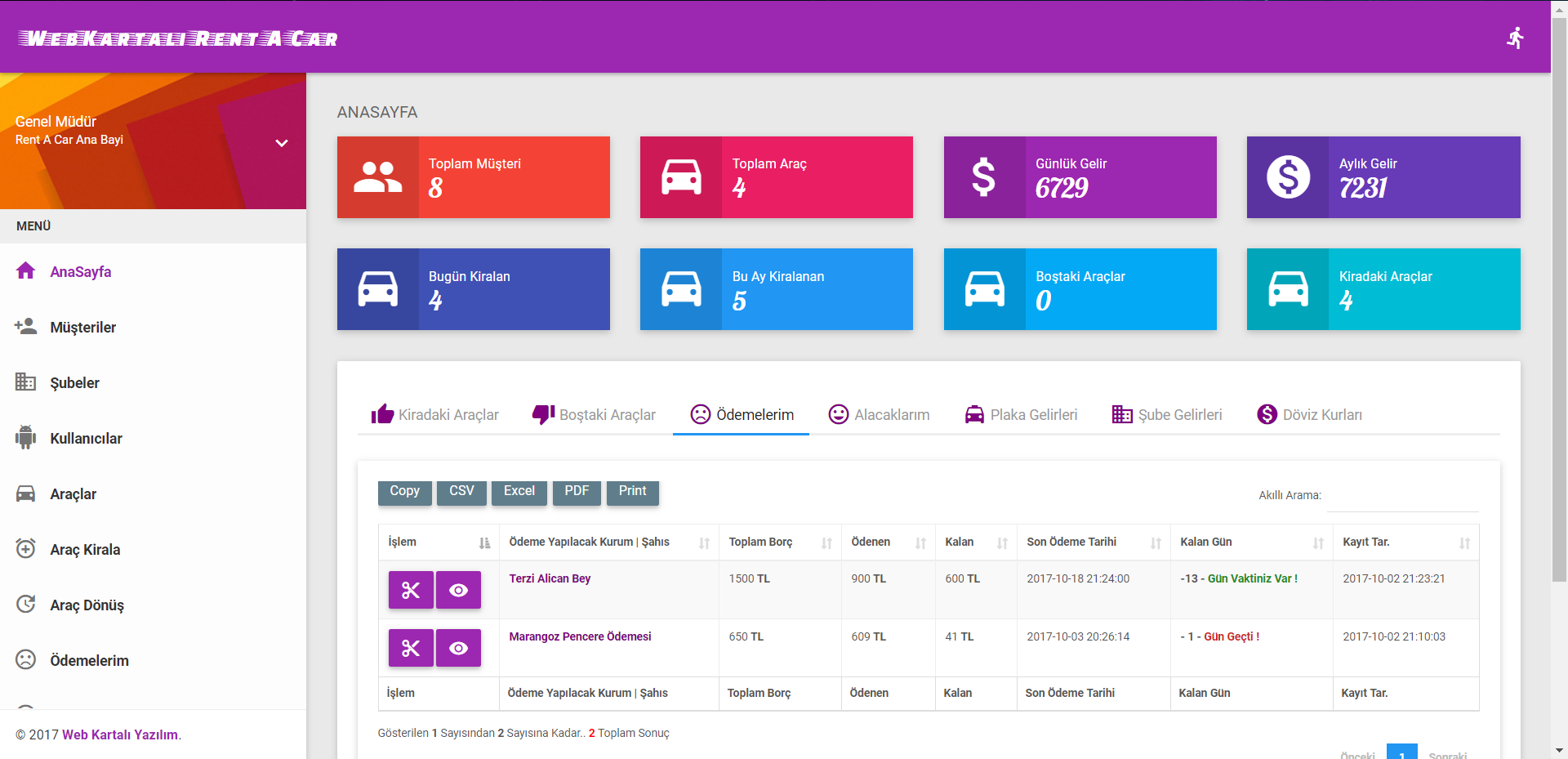The image size is (1568, 759).
Task: View details with eye icon for Terzi Alican Bey
Action: (458, 590)
